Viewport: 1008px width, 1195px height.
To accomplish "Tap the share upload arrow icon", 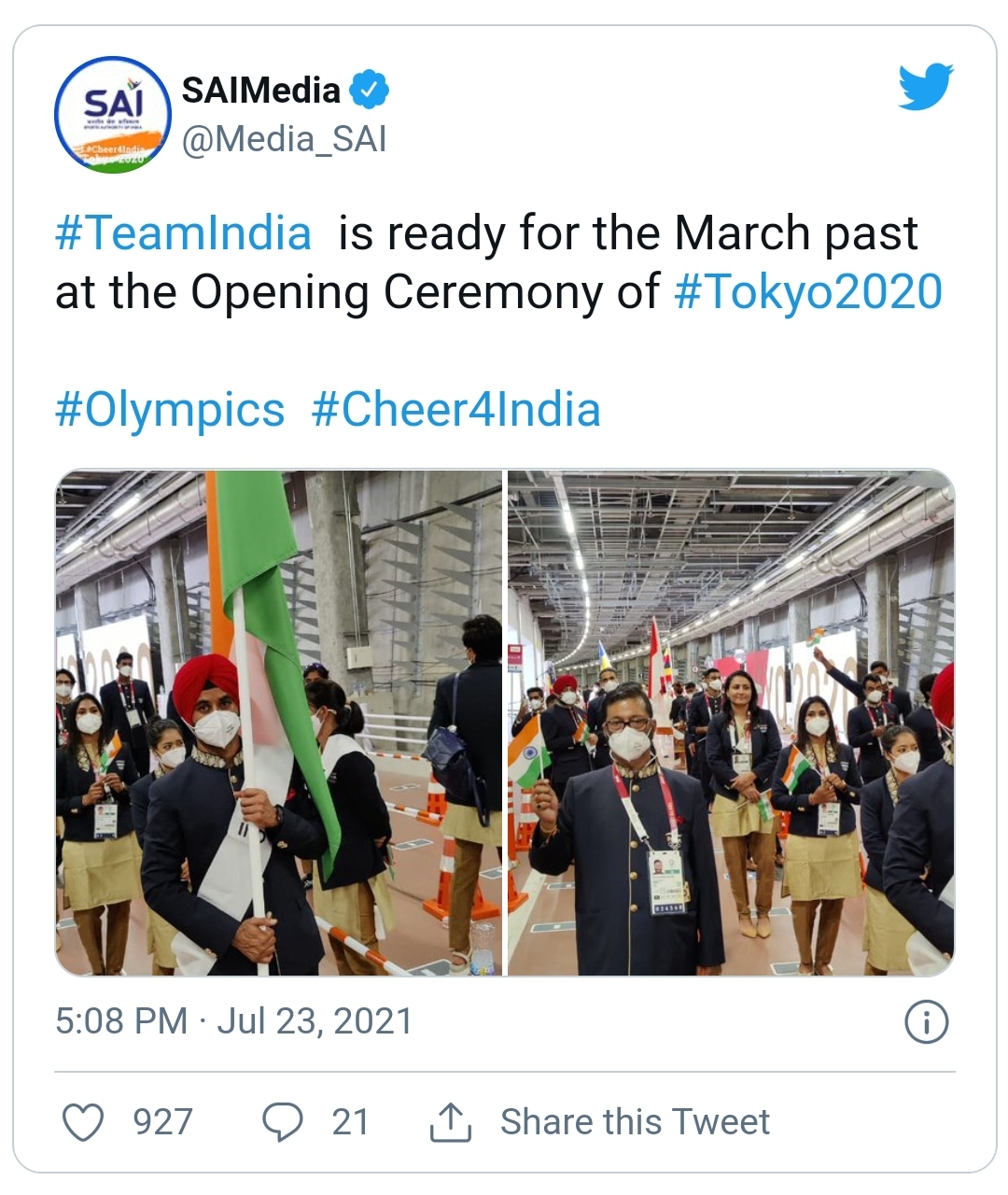I will coord(451,1121).
